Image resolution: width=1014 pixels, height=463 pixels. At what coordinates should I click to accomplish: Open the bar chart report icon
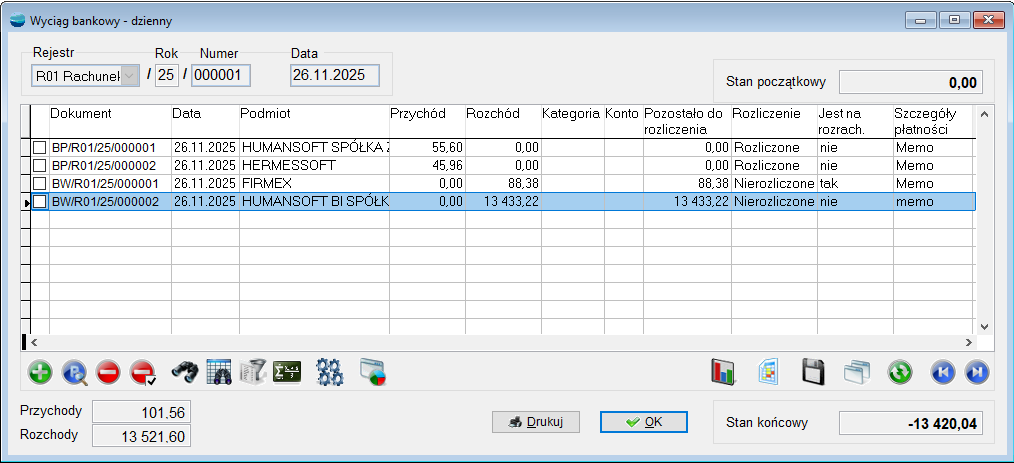[723, 373]
